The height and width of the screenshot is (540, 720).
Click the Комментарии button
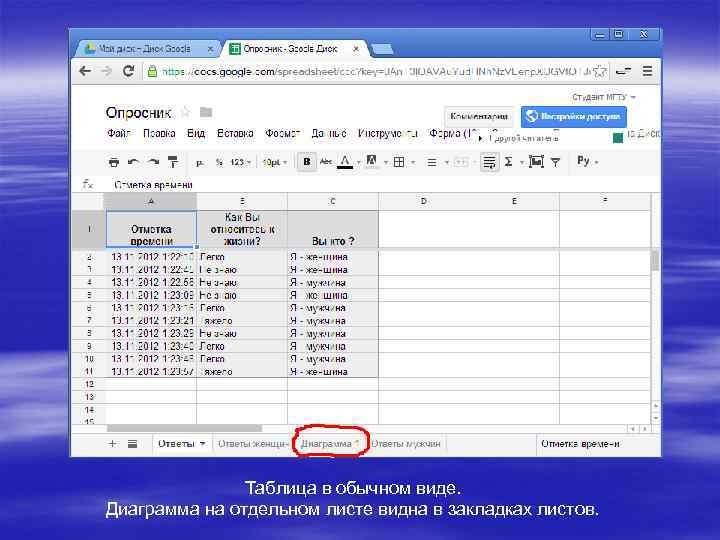[x=479, y=116]
